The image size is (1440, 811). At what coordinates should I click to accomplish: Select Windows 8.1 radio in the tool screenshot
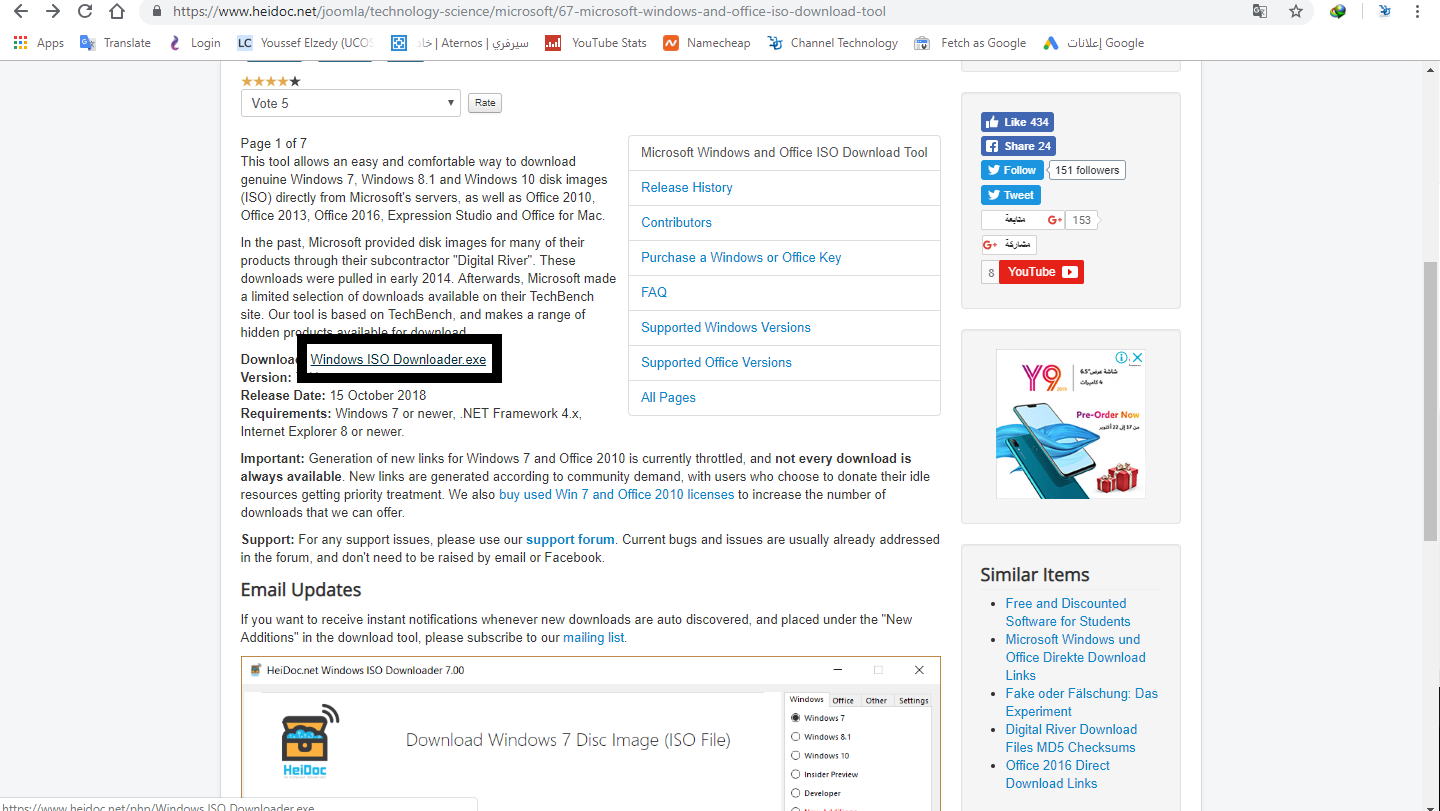[x=796, y=737]
